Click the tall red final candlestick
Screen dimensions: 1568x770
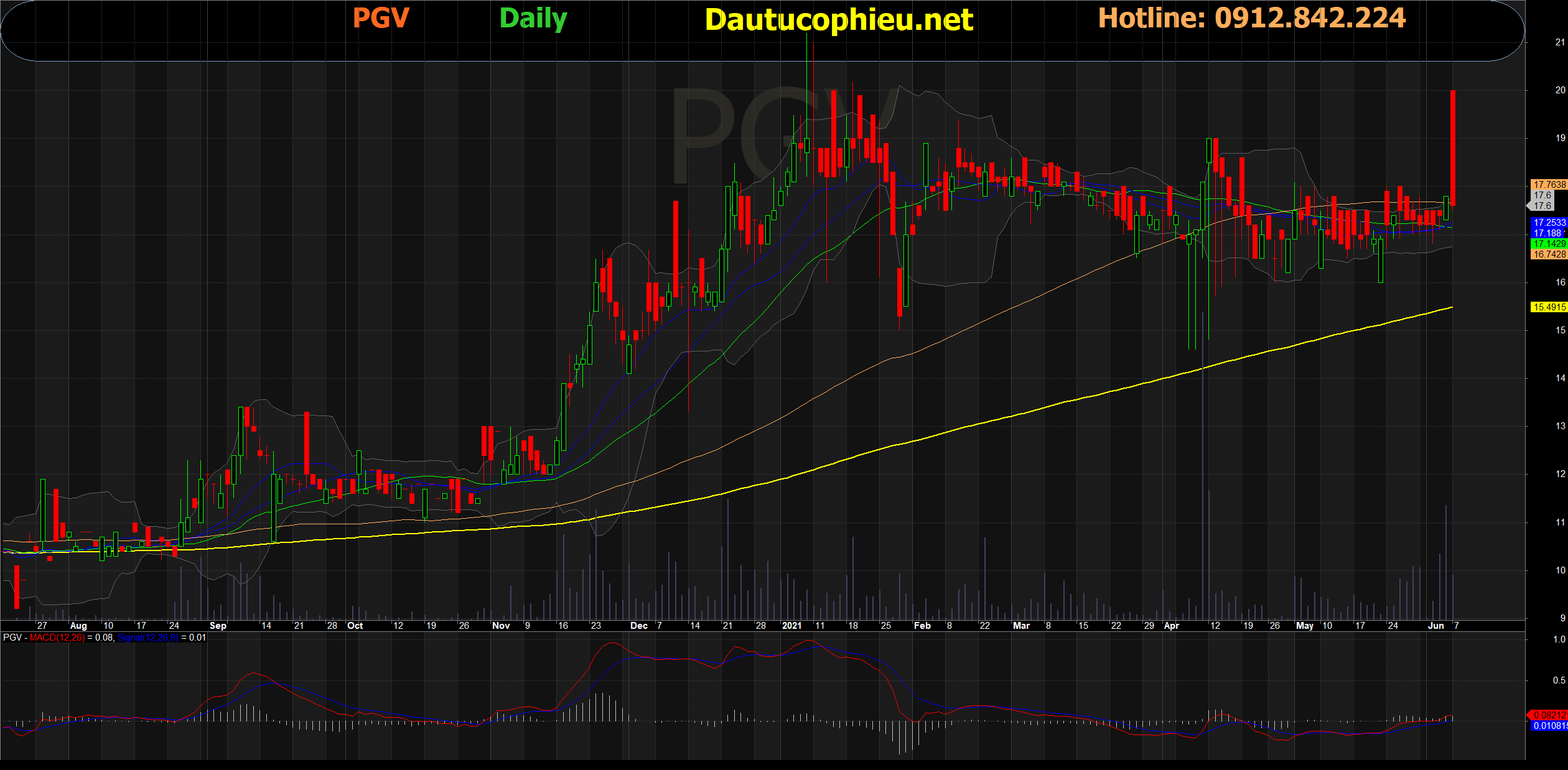click(1453, 148)
